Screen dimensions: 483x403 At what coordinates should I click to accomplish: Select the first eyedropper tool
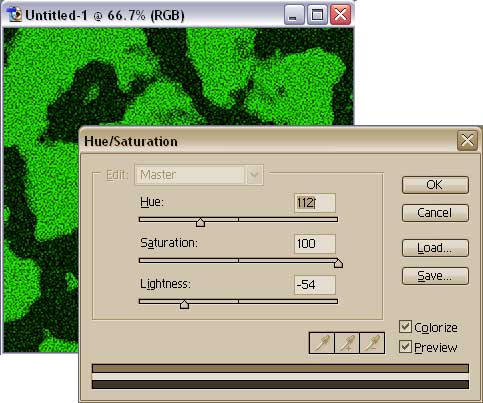(322, 343)
